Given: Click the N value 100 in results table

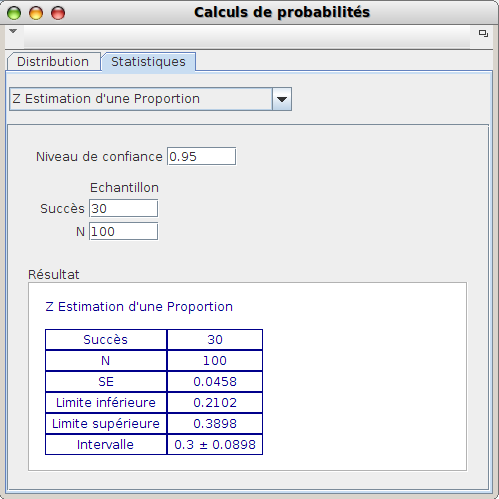Looking at the screenshot, I should pyautogui.click(x=215, y=361).
